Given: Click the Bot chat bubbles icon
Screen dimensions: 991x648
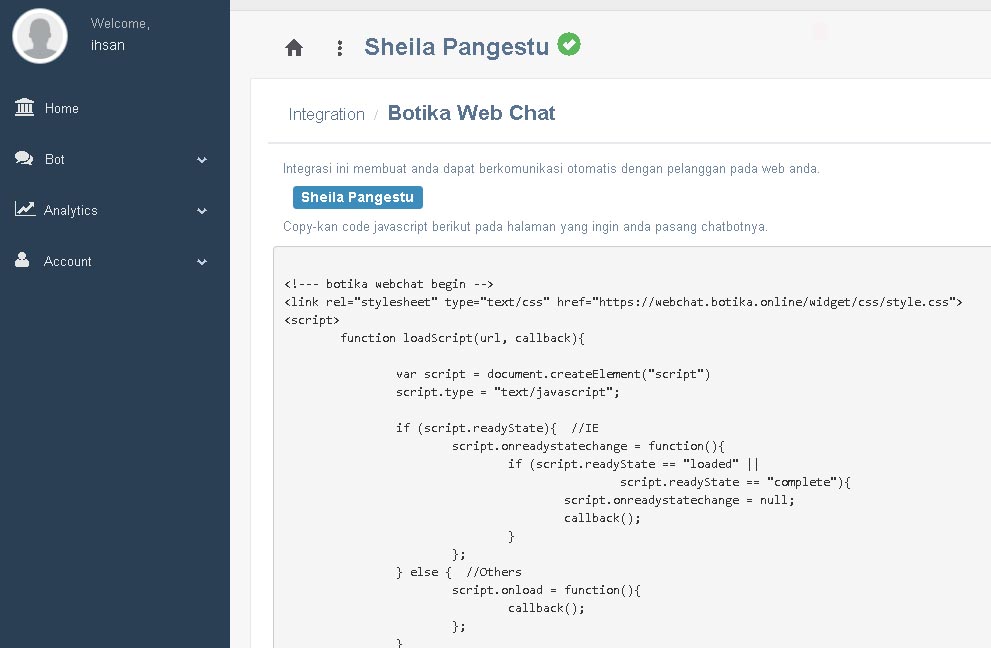Looking at the screenshot, I should coord(24,158).
